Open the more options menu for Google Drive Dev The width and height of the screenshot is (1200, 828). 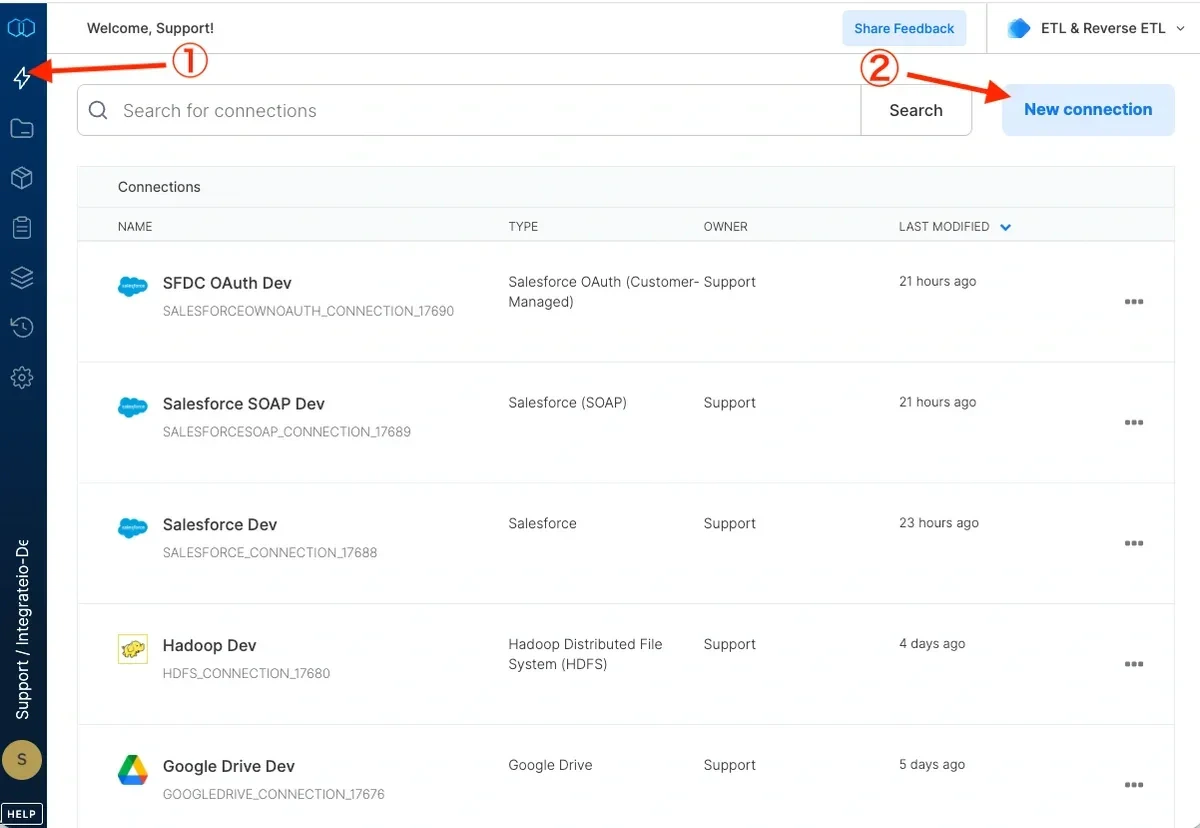1133,785
